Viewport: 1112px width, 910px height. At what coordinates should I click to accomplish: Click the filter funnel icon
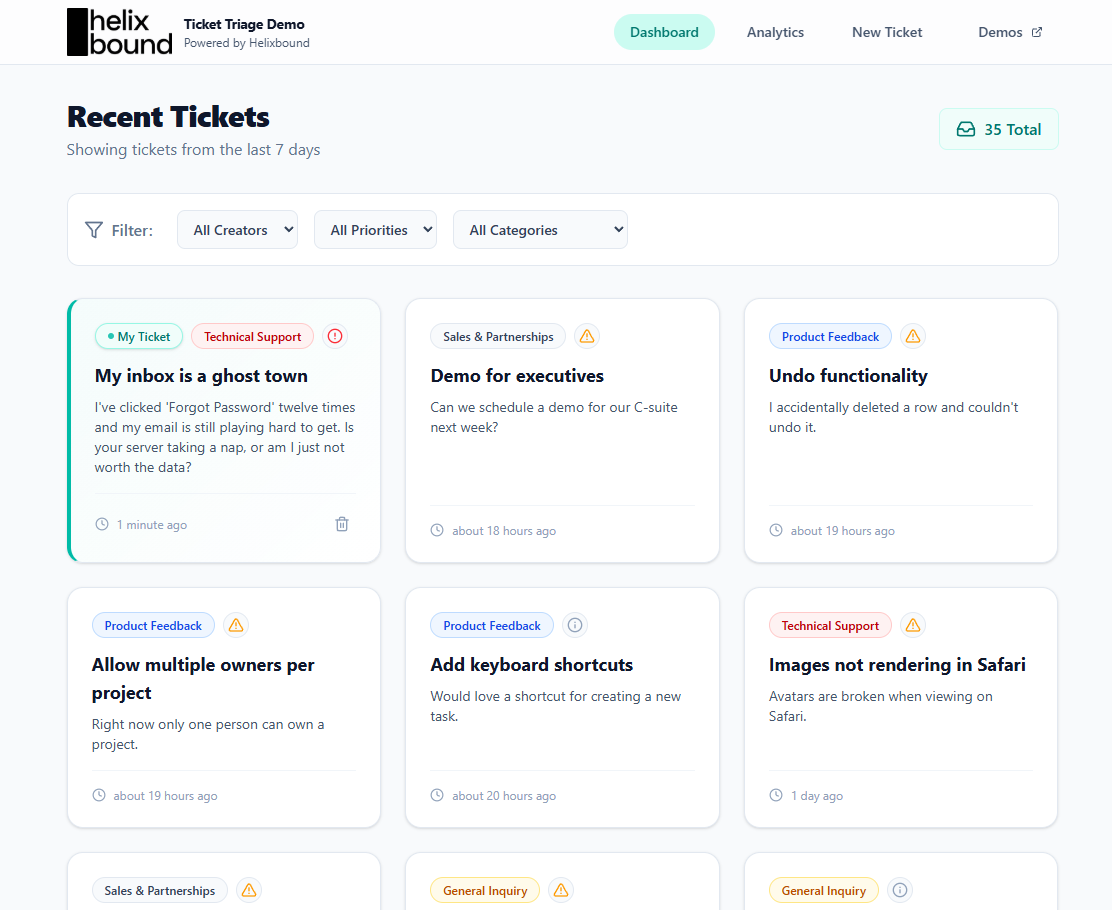[x=93, y=230]
